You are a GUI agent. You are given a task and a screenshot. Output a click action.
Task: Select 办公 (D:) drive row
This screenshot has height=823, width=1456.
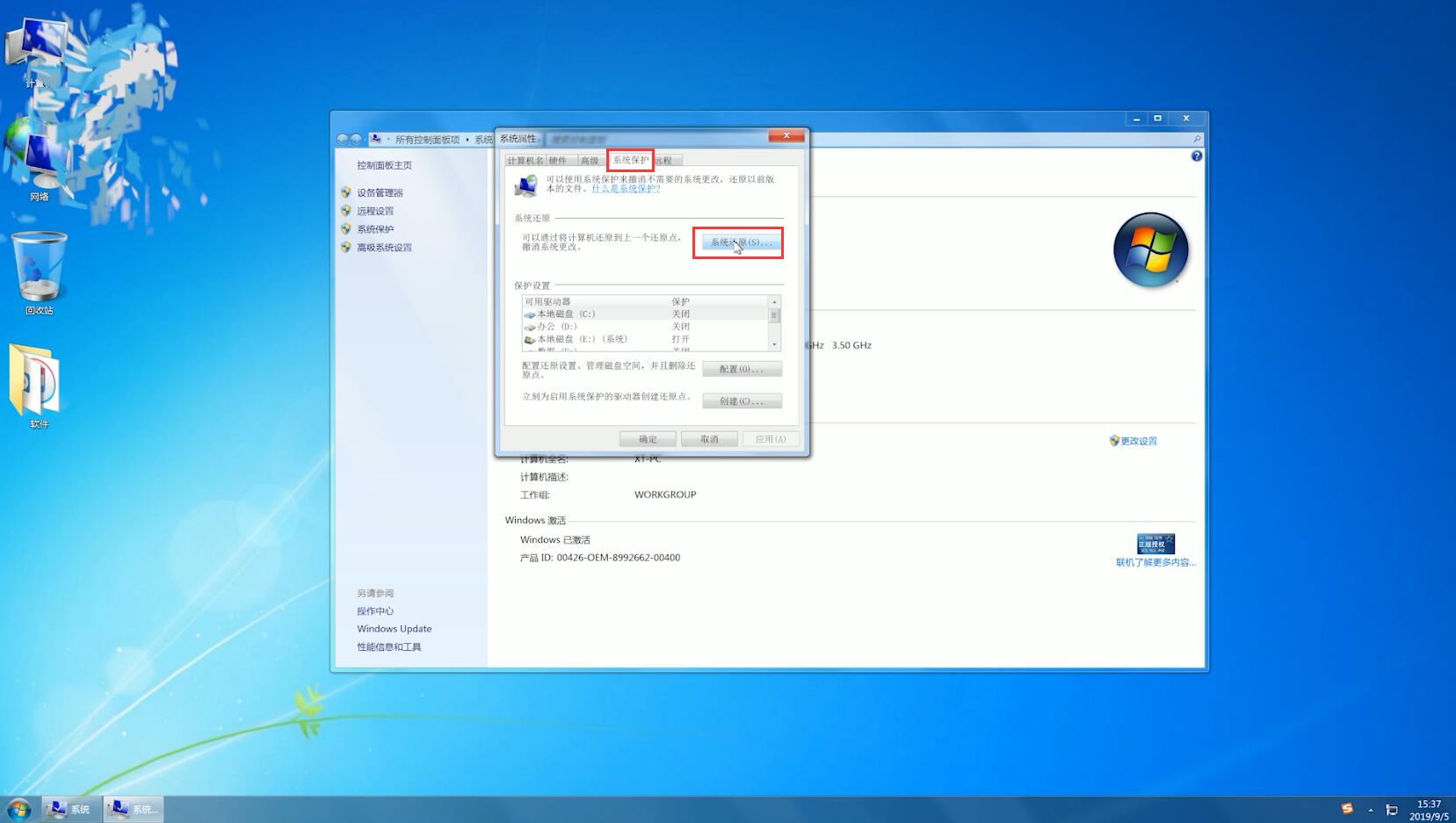pyautogui.click(x=645, y=327)
